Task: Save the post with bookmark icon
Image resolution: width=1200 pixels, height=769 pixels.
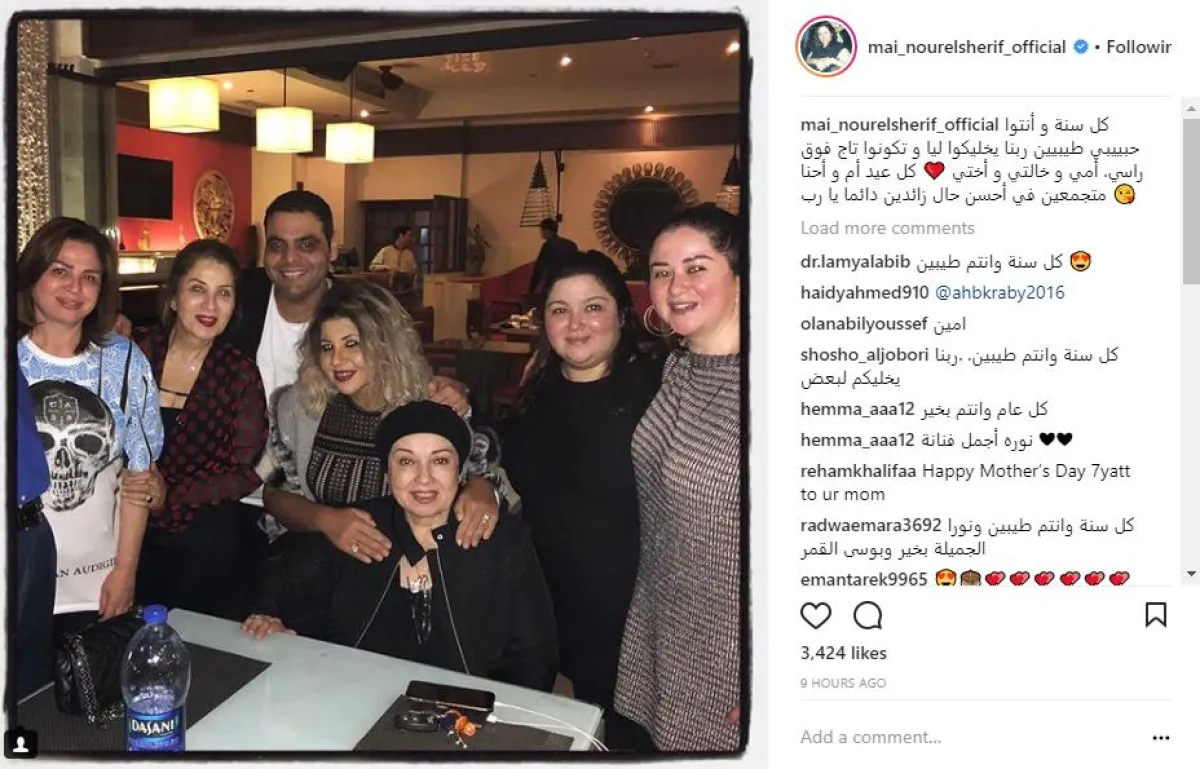Action: click(x=1155, y=615)
